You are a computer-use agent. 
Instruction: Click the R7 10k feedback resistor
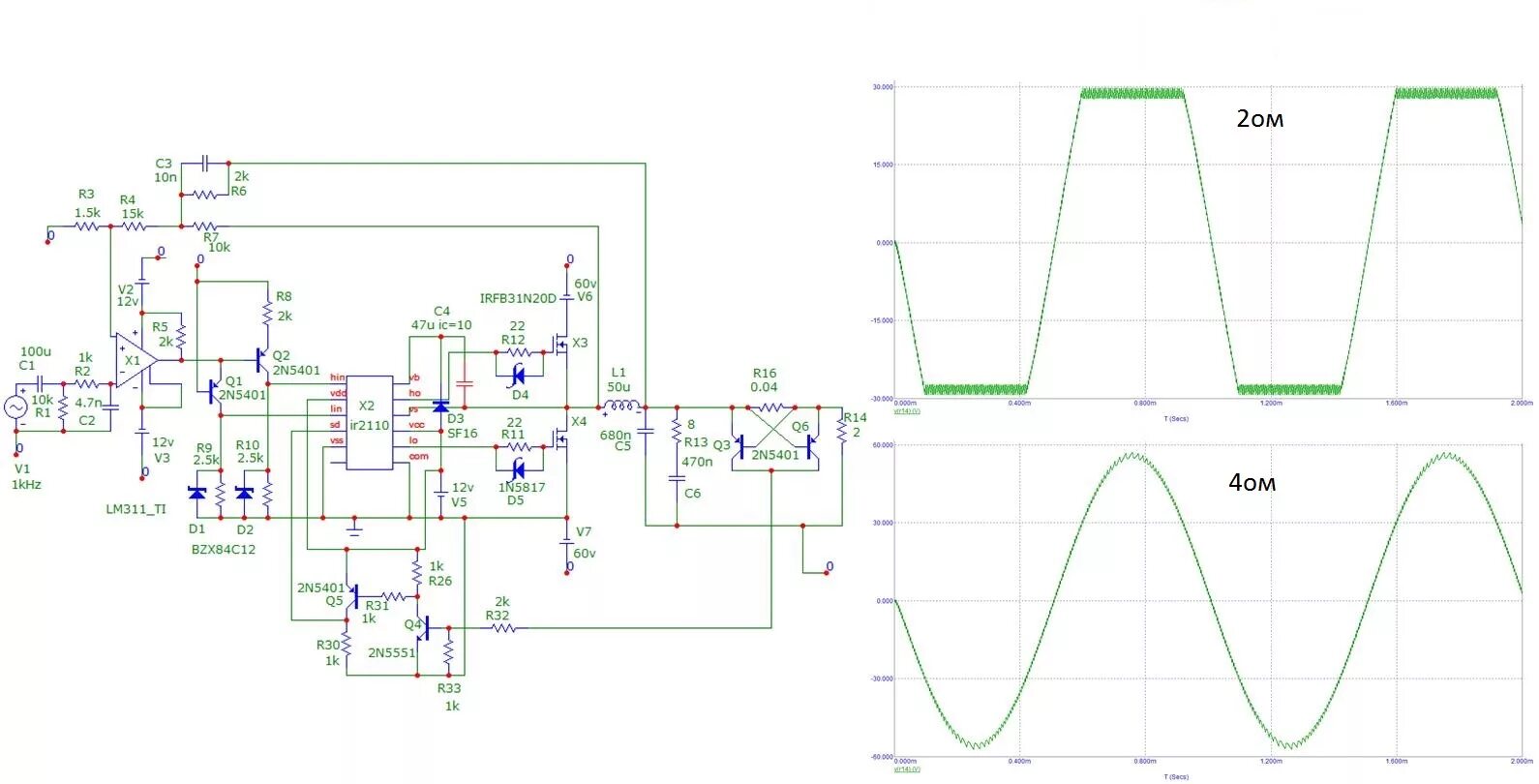(x=207, y=226)
